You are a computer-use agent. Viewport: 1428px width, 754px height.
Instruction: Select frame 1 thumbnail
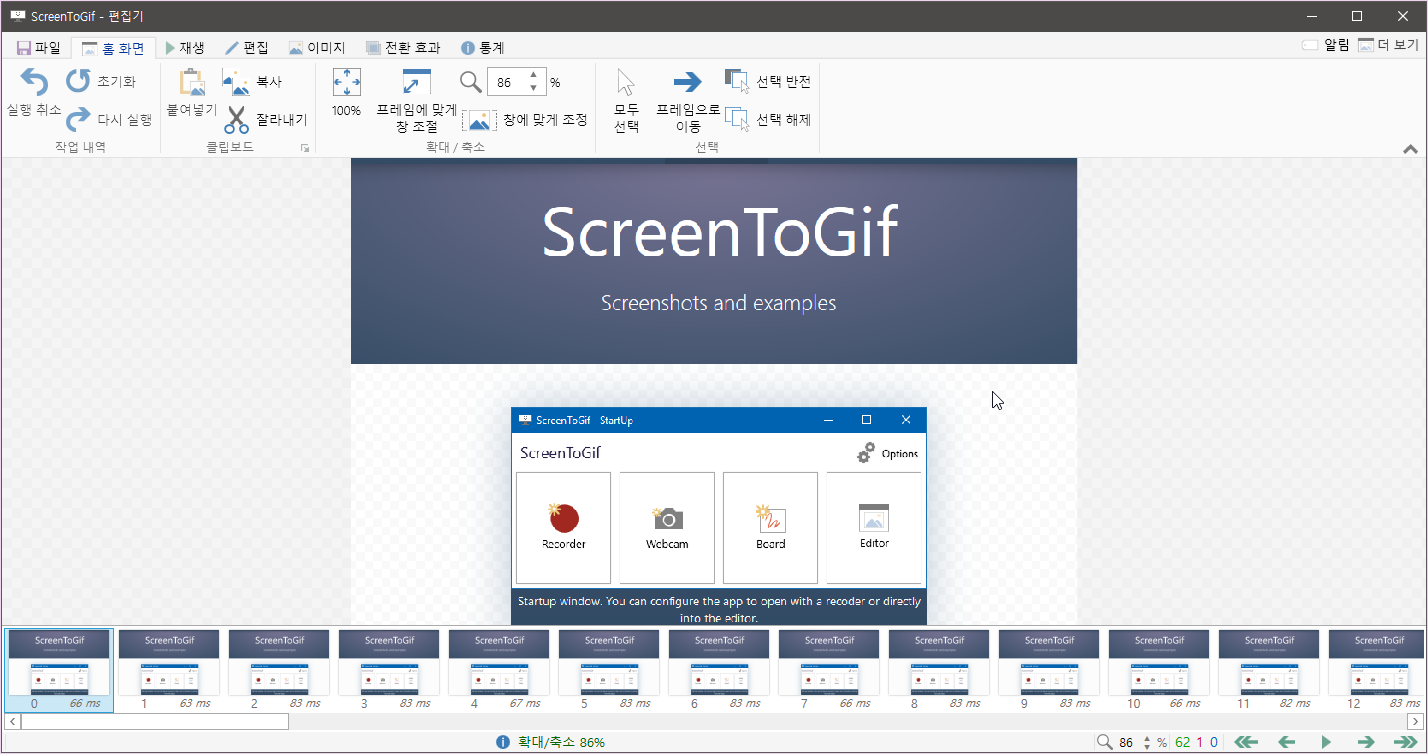pyautogui.click(x=169, y=670)
